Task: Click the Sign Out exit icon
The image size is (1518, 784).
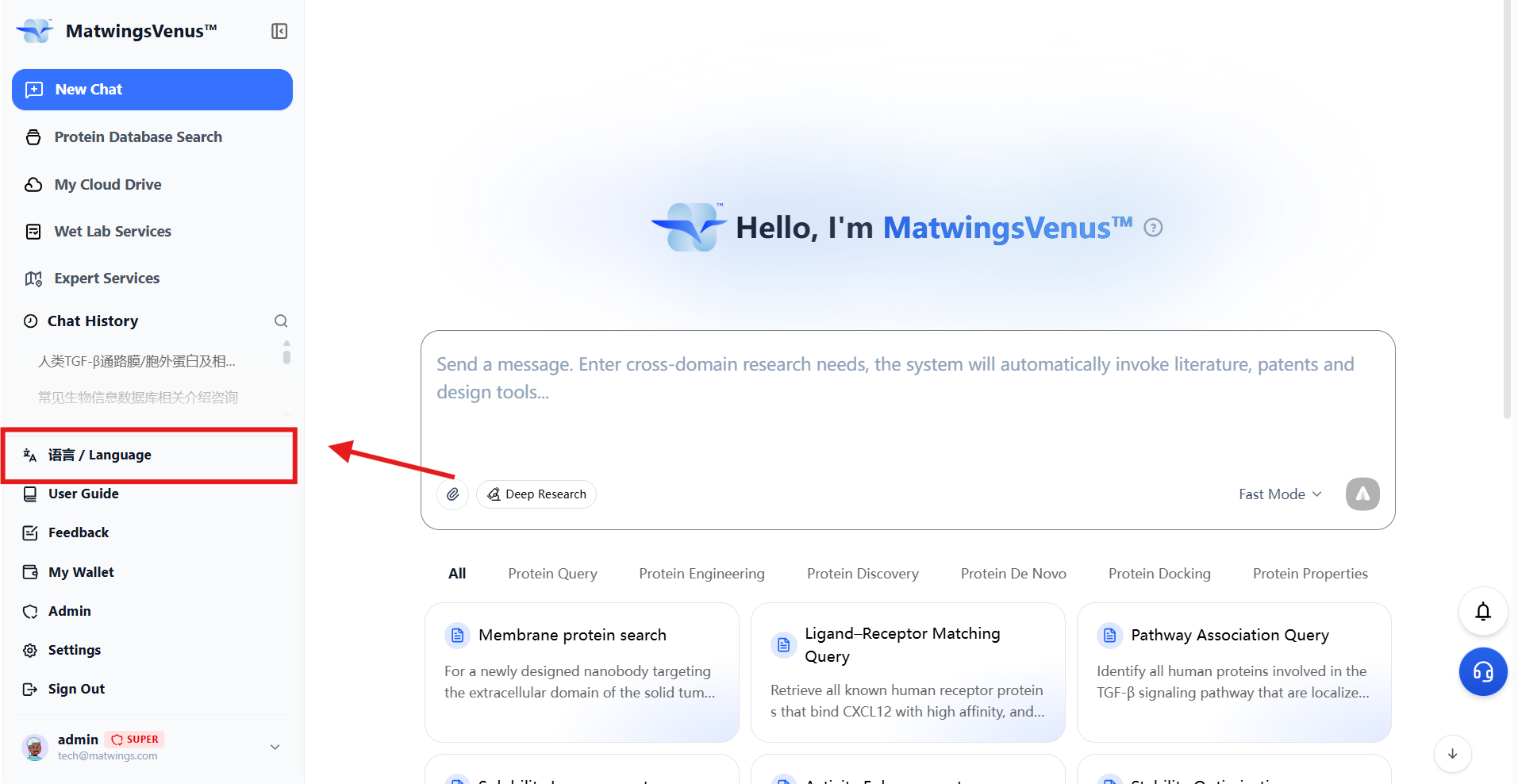Action: click(30, 689)
